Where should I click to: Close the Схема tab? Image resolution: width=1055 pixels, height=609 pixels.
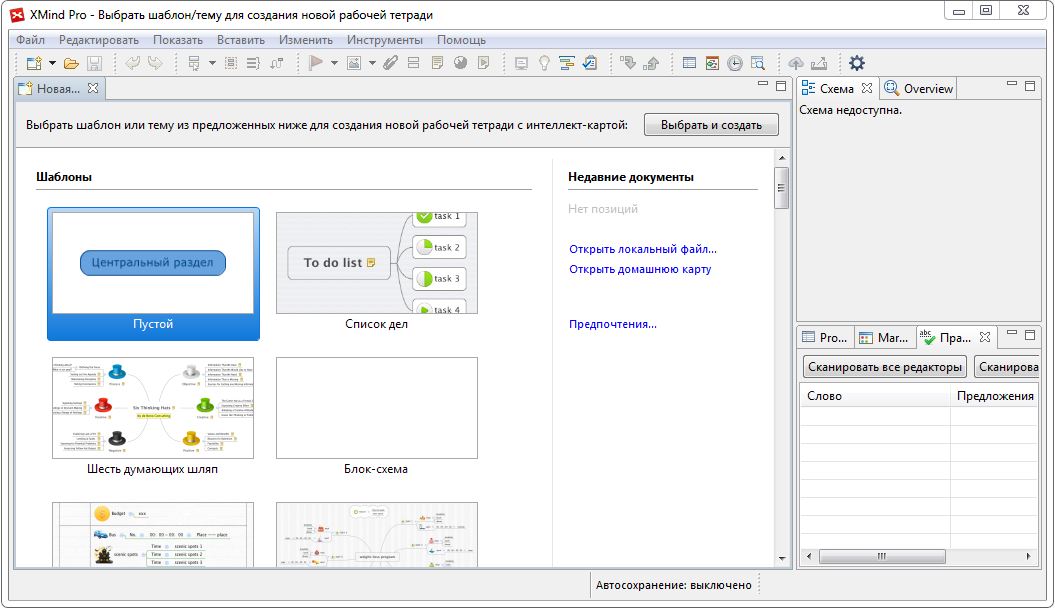pos(867,89)
